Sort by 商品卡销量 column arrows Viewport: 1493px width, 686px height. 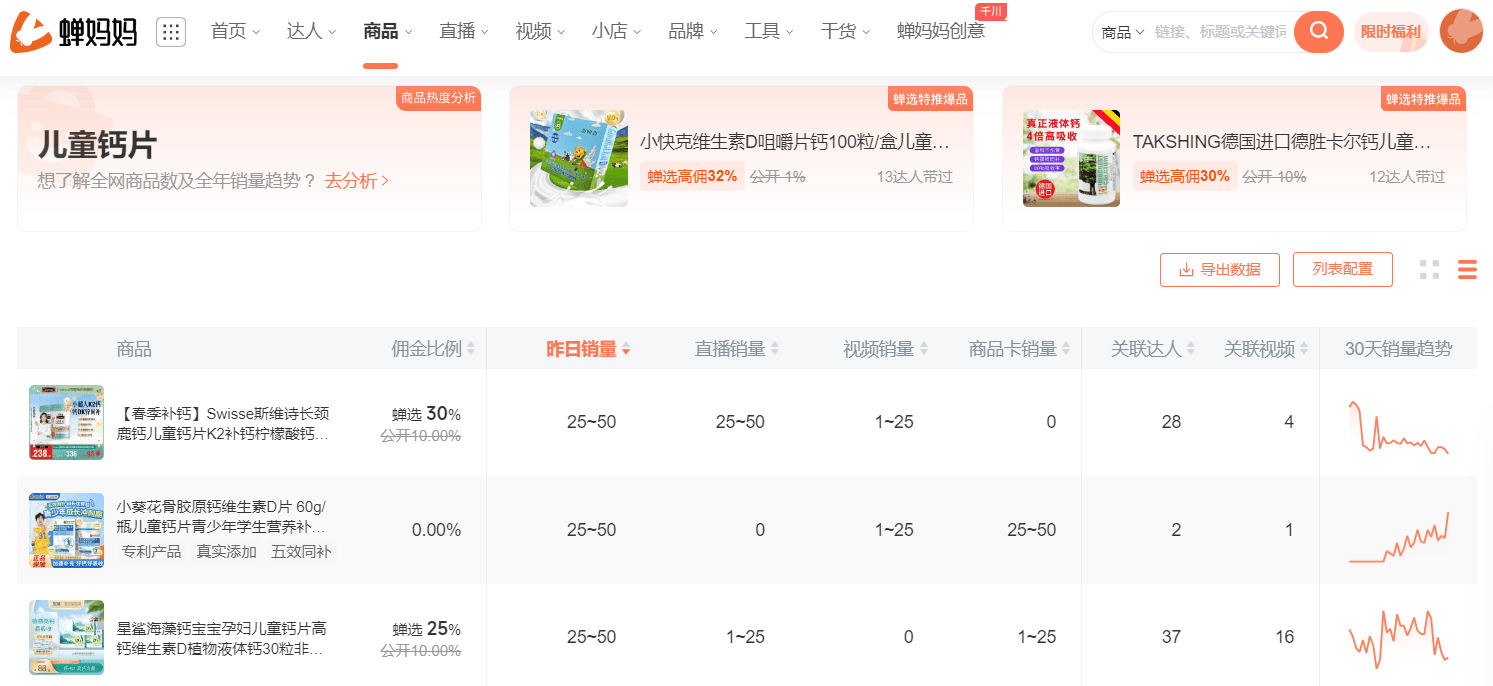tap(1067, 349)
